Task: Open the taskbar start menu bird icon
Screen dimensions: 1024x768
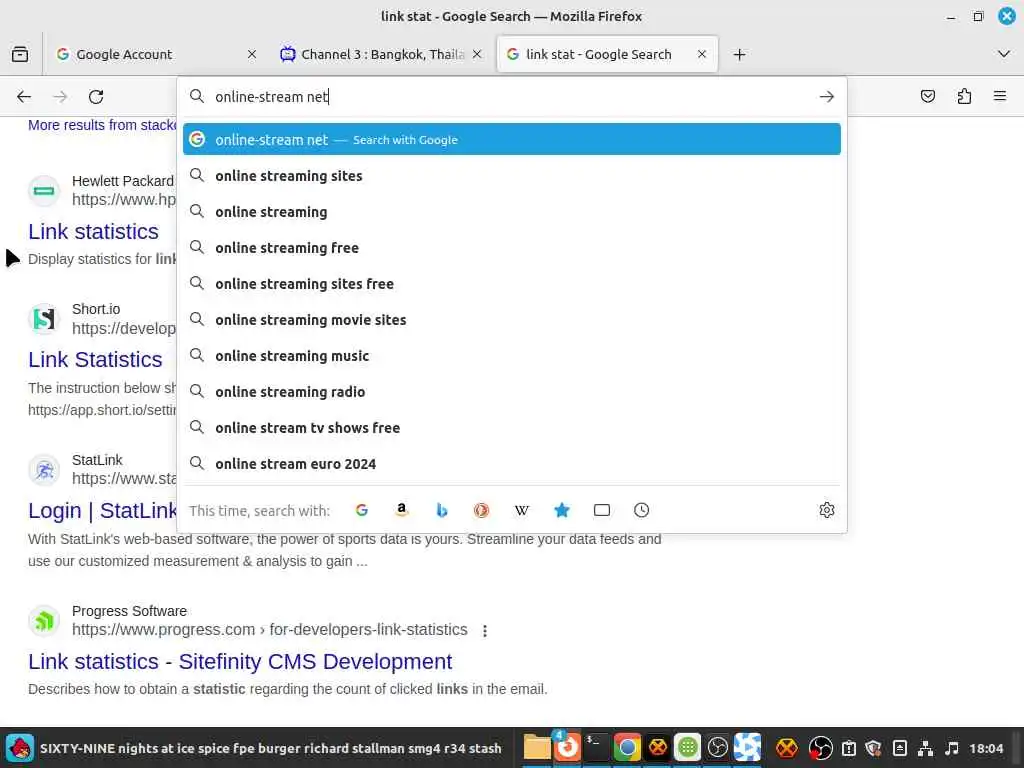Action: click(x=20, y=748)
